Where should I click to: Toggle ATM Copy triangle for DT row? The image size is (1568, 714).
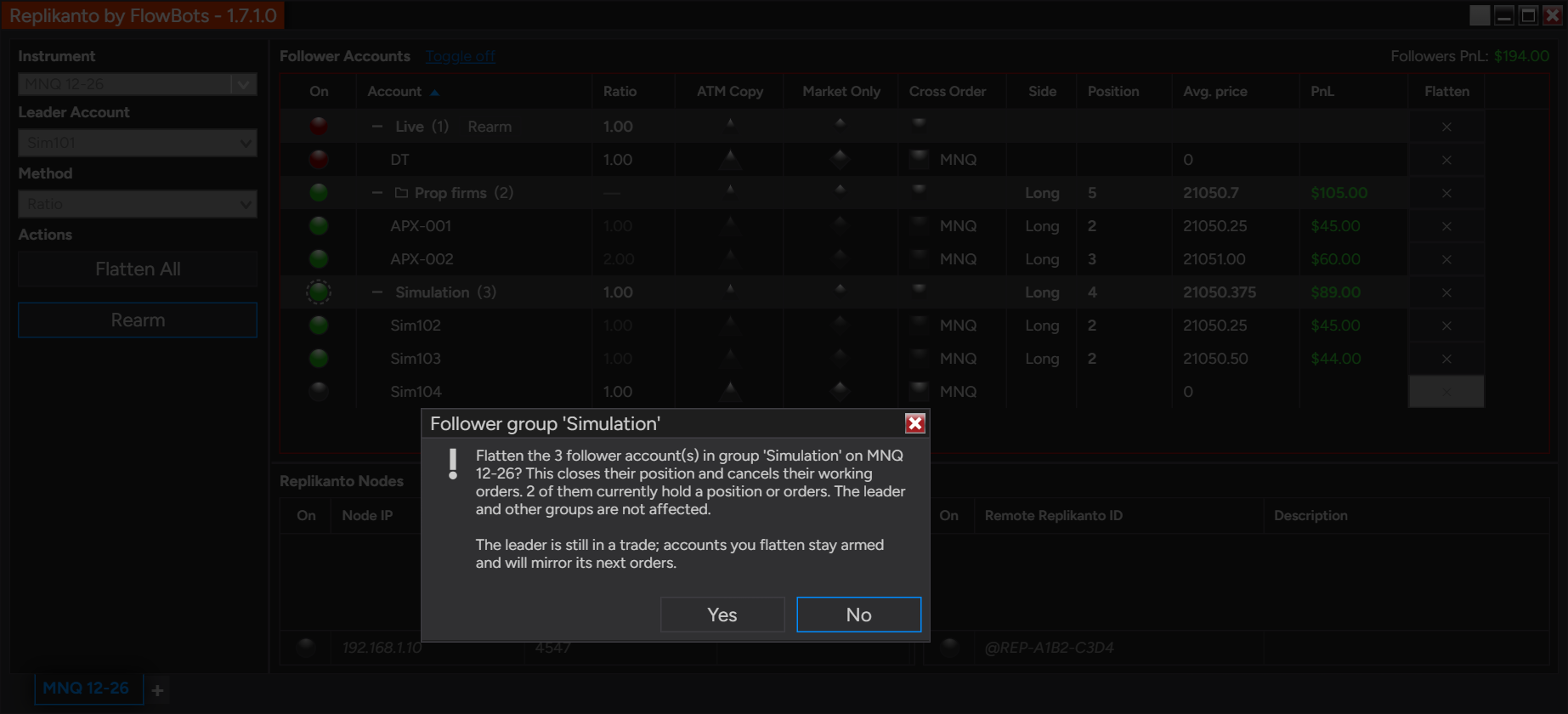click(730, 159)
